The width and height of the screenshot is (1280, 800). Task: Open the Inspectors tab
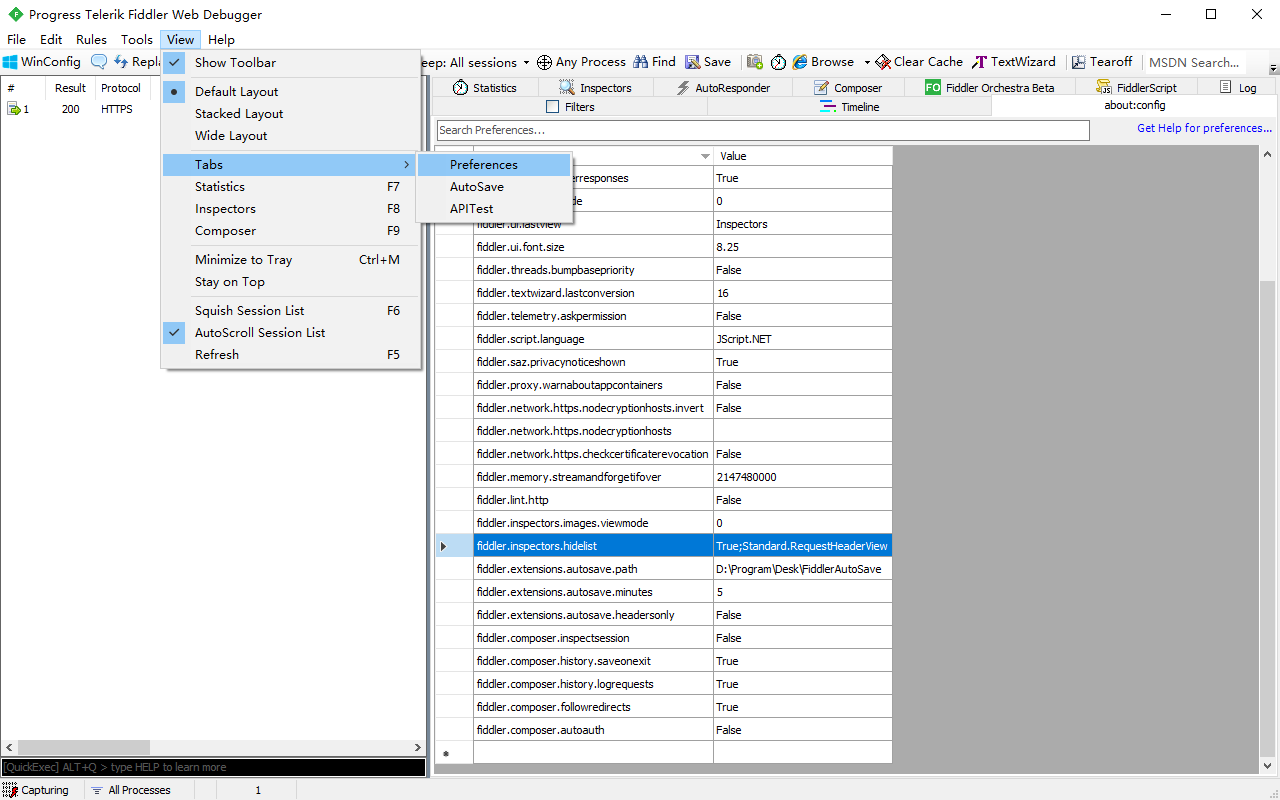tap(595, 88)
